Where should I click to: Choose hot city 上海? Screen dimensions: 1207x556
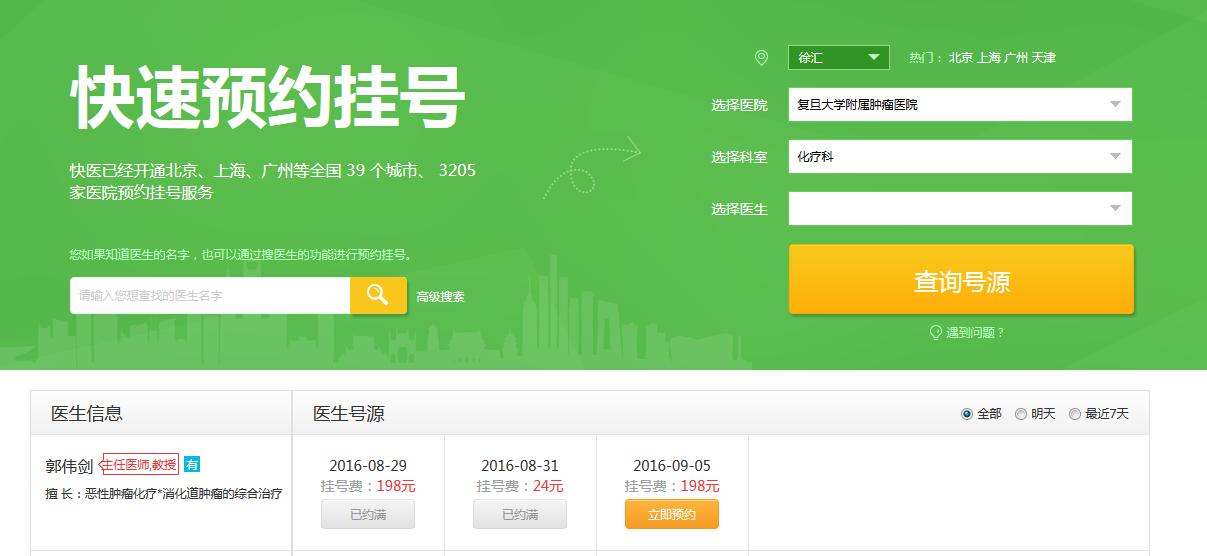[x=988, y=58]
